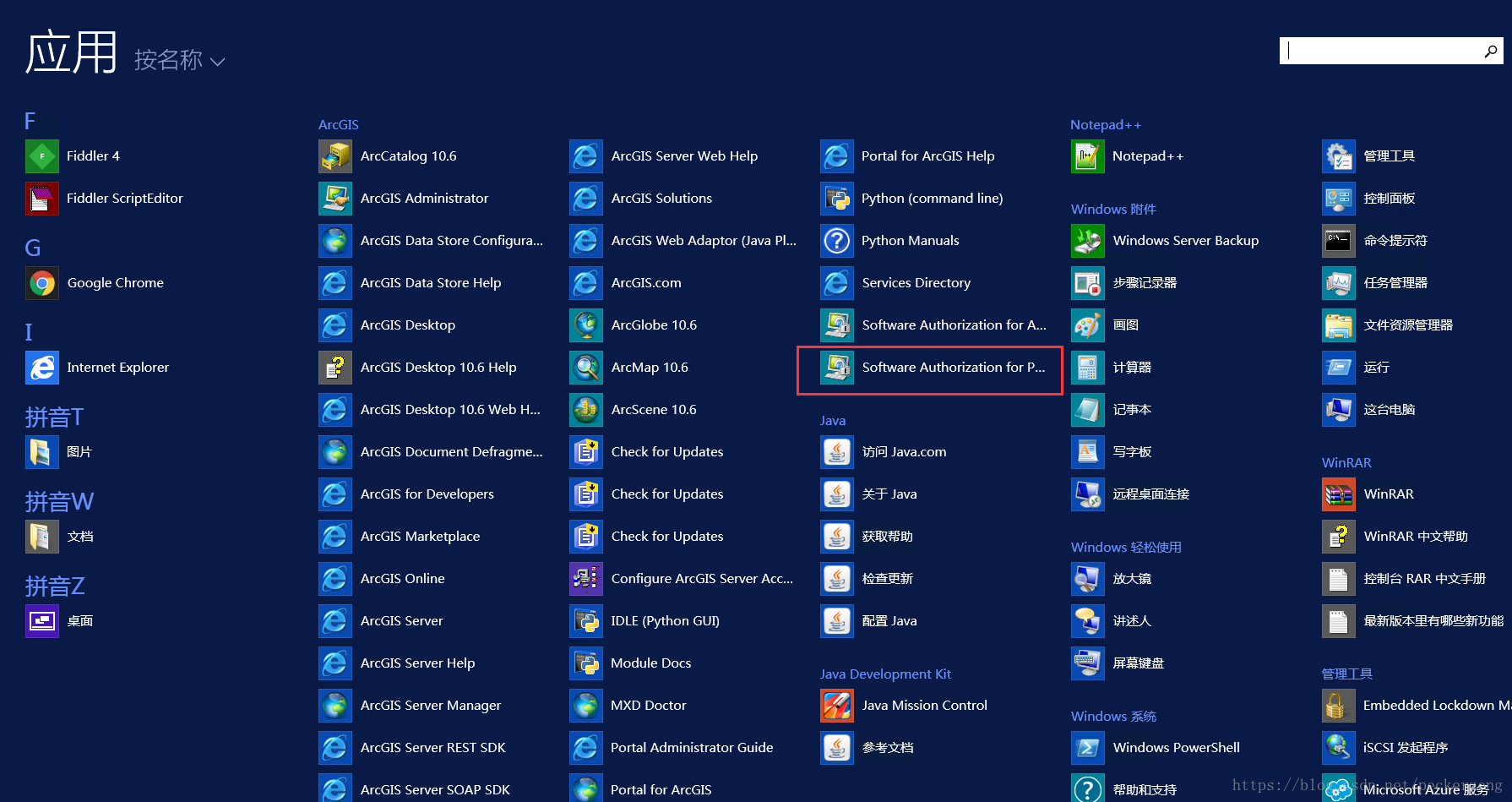The width and height of the screenshot is (1512, 802).
Task: Open the ArcCatalog 10.6 icon
Action: tap(335, 156)
